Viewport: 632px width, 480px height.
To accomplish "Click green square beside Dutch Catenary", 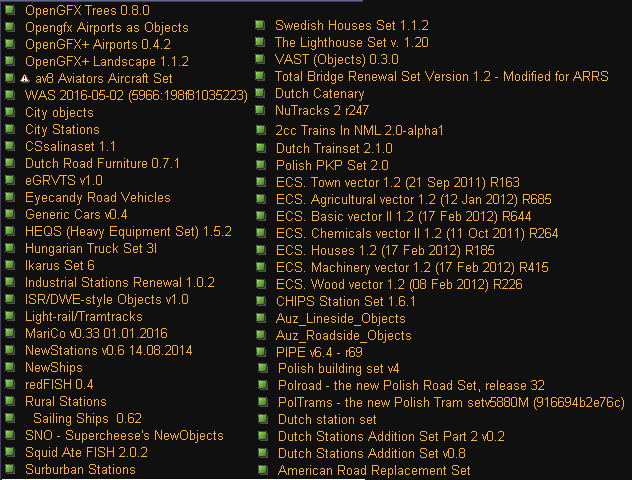I will pyautogui.click(x=260, y=93).
